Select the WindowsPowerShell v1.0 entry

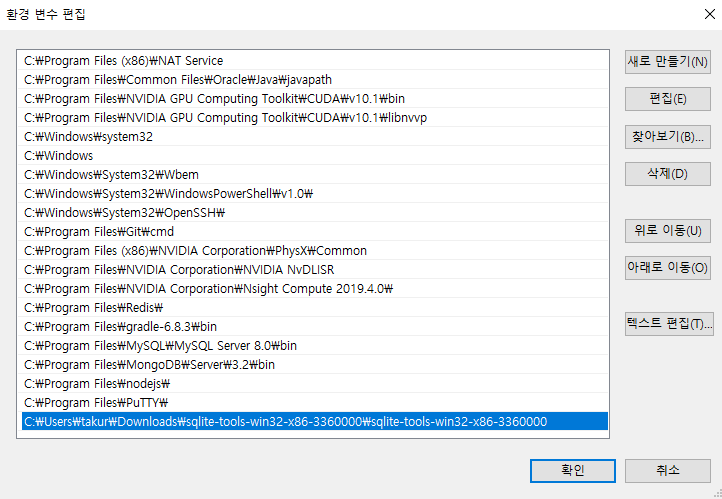314,194
